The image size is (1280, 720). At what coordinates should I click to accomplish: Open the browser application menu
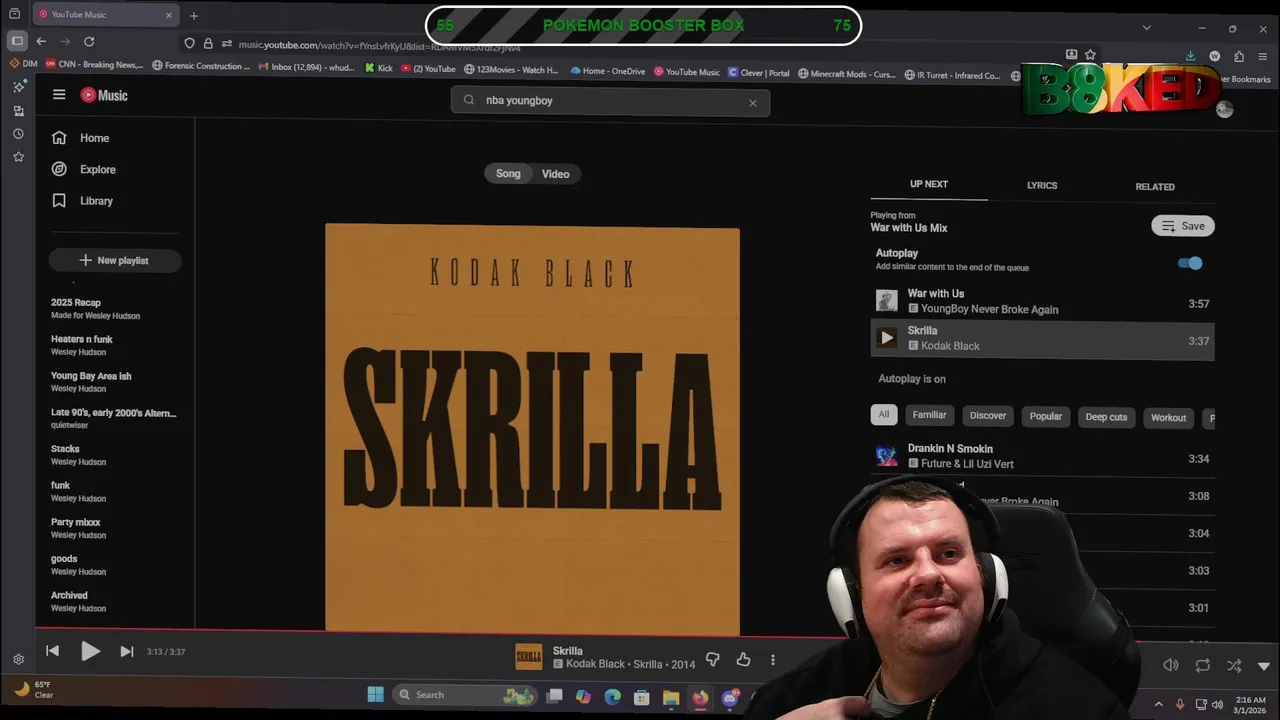(x=1263, y=56)
